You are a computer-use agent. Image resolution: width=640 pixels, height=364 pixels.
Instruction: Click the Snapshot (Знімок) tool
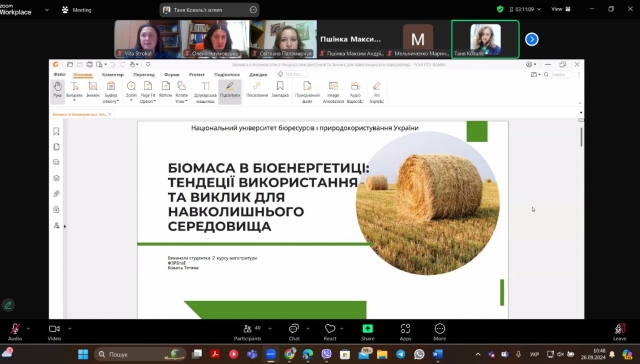93,90
